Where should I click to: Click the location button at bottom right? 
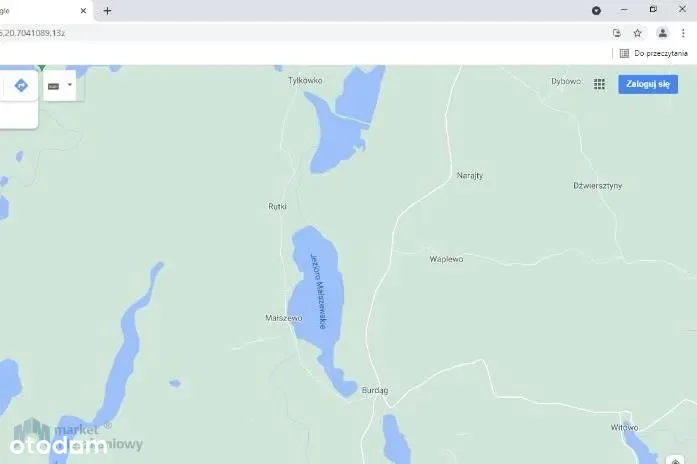[x=676, y=455]
